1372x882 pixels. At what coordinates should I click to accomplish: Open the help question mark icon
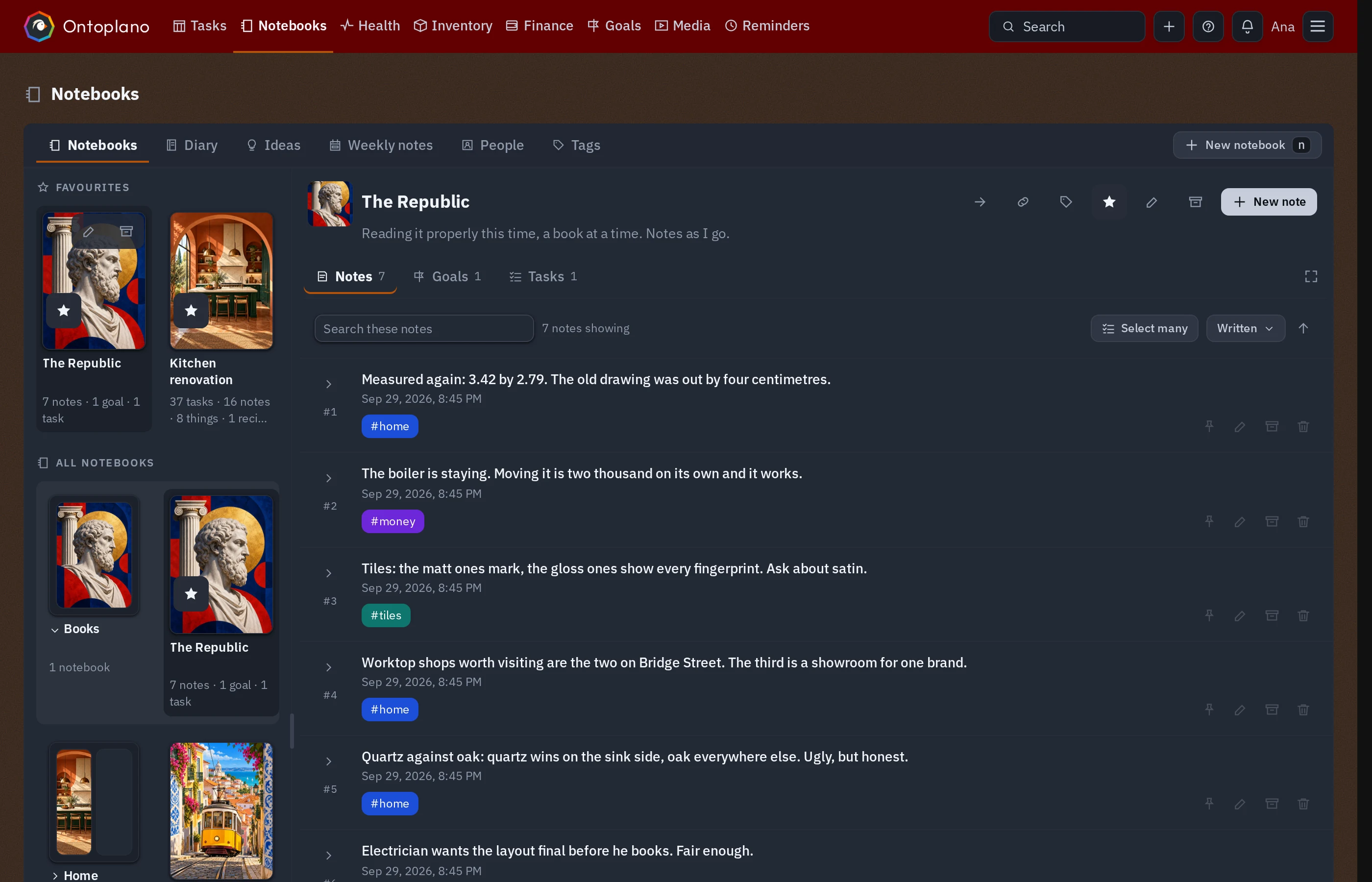tap(1208, 26)
